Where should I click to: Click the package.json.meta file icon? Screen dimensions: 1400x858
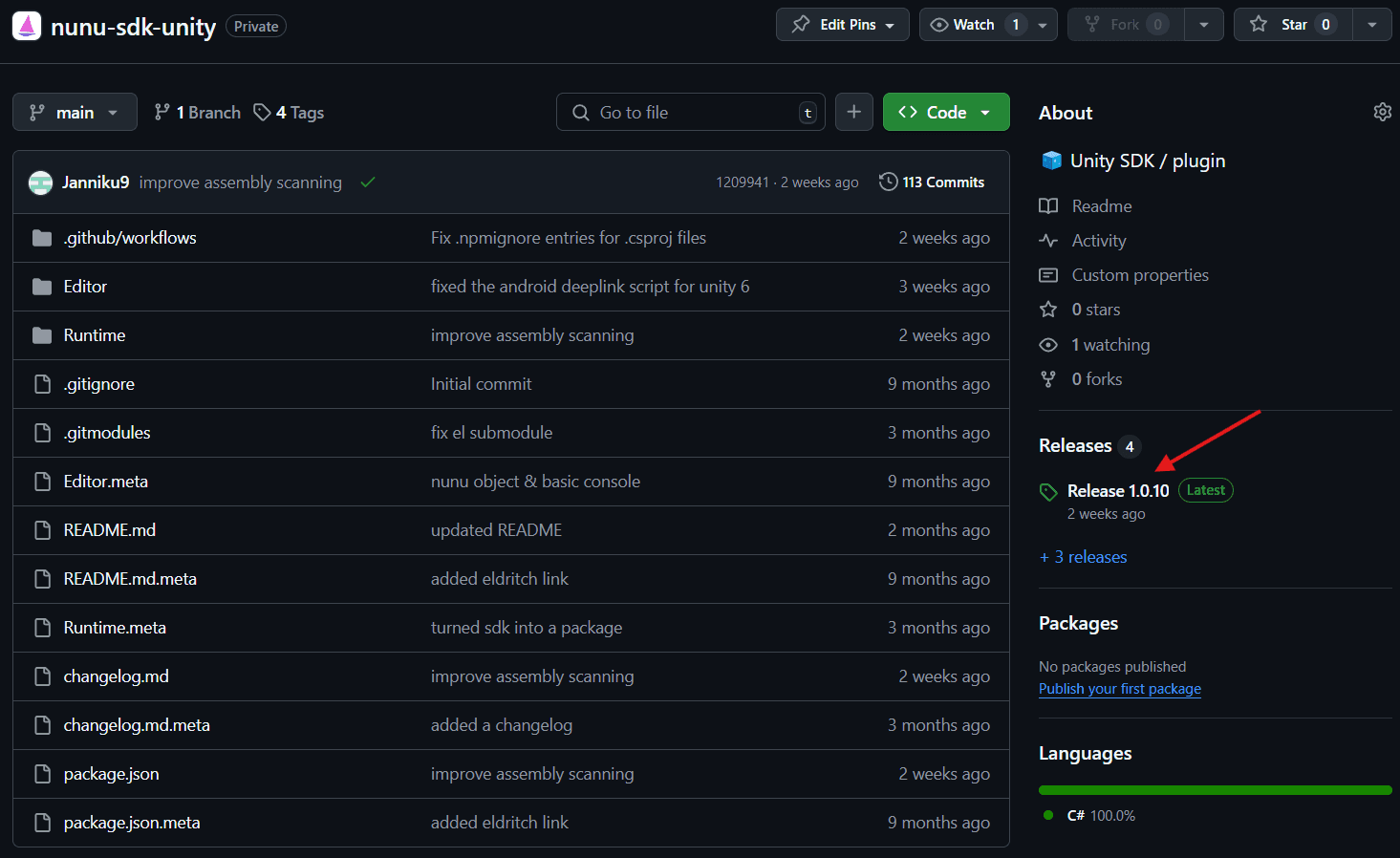[42, 823]
